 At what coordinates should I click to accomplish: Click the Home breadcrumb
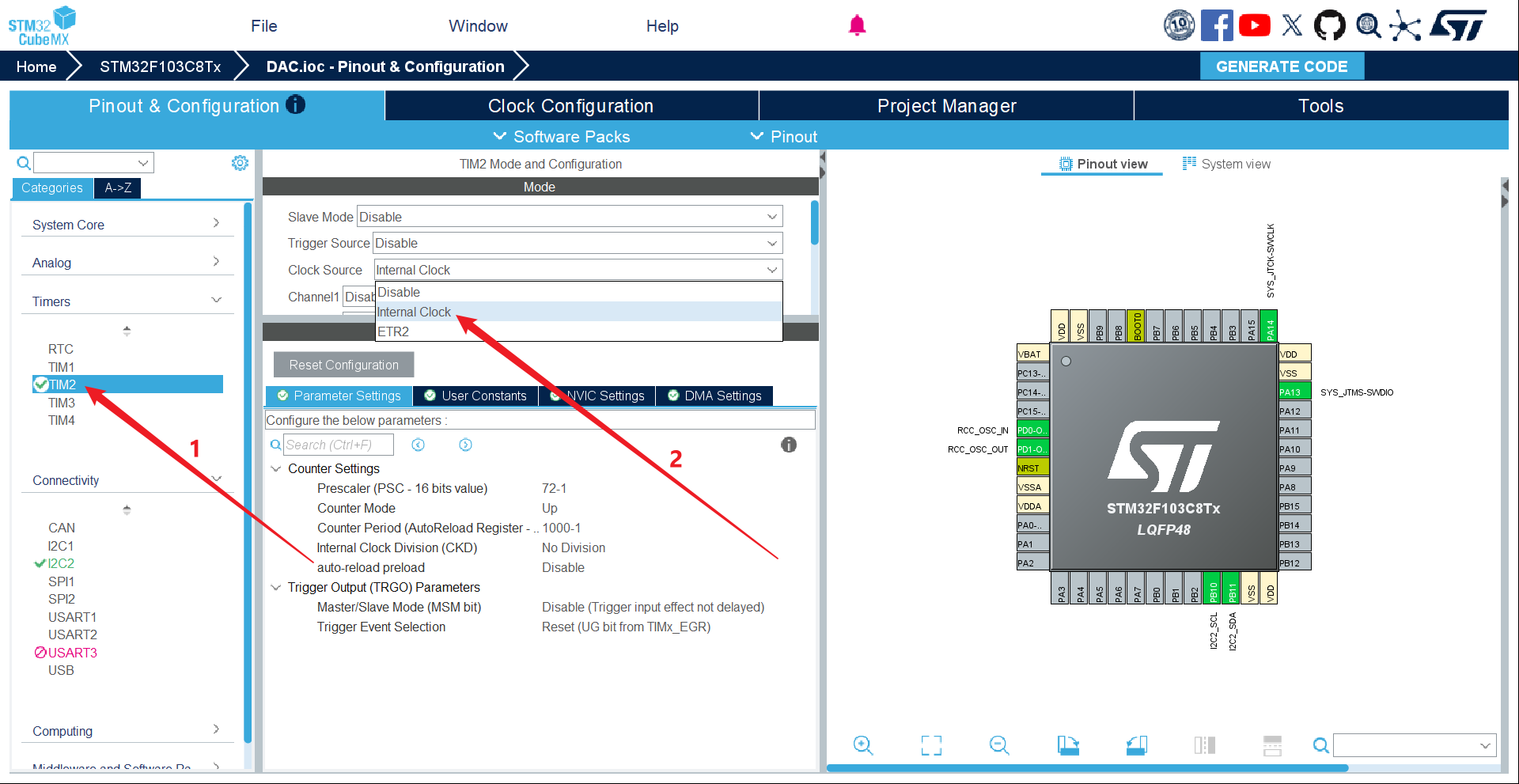(x=36, y=66)
